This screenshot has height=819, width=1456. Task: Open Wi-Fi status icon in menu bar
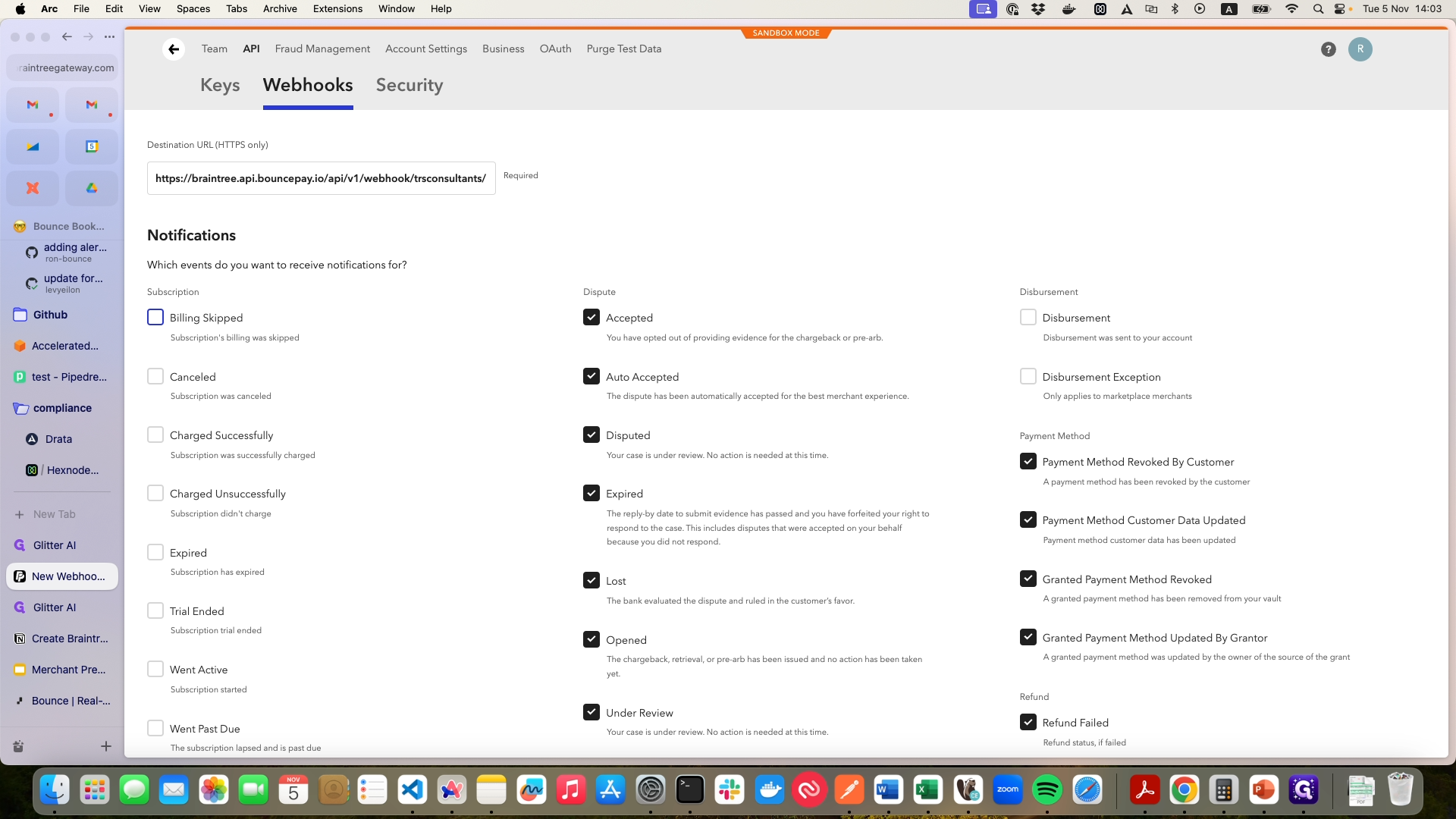(x=1291, y=9)
